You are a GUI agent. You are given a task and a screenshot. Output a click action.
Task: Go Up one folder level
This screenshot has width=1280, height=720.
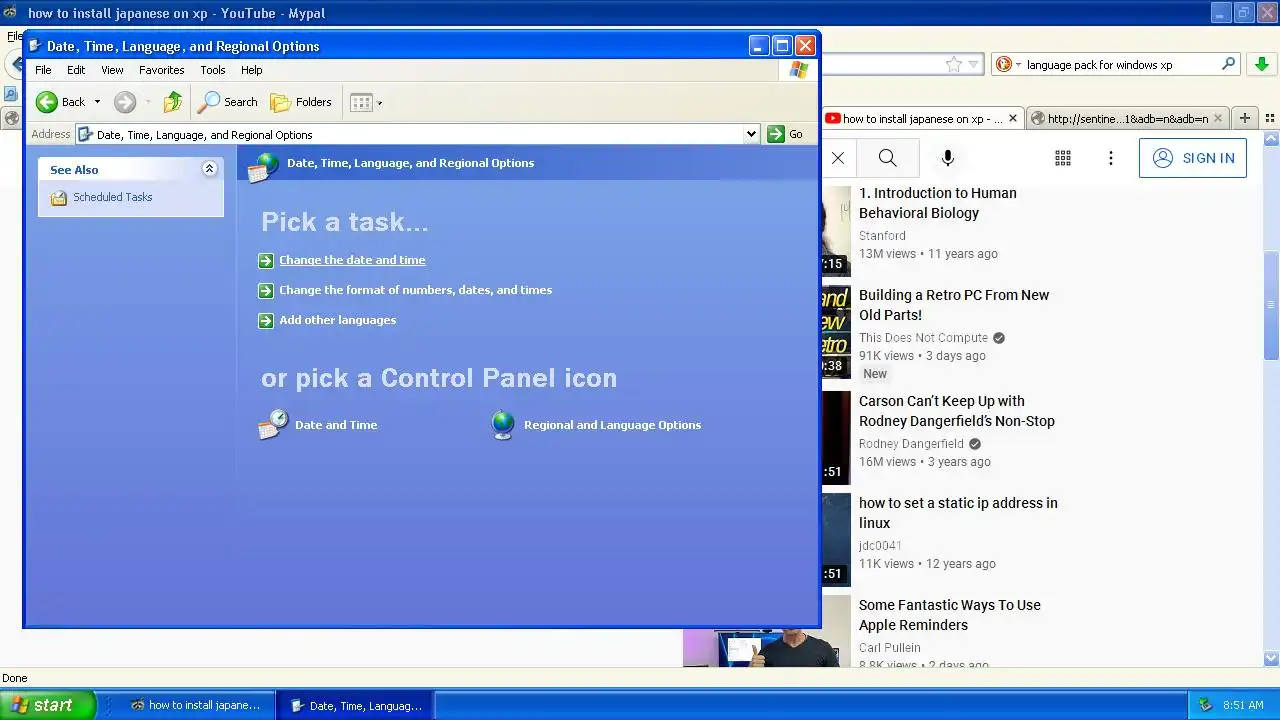click(x=173, y=102)
